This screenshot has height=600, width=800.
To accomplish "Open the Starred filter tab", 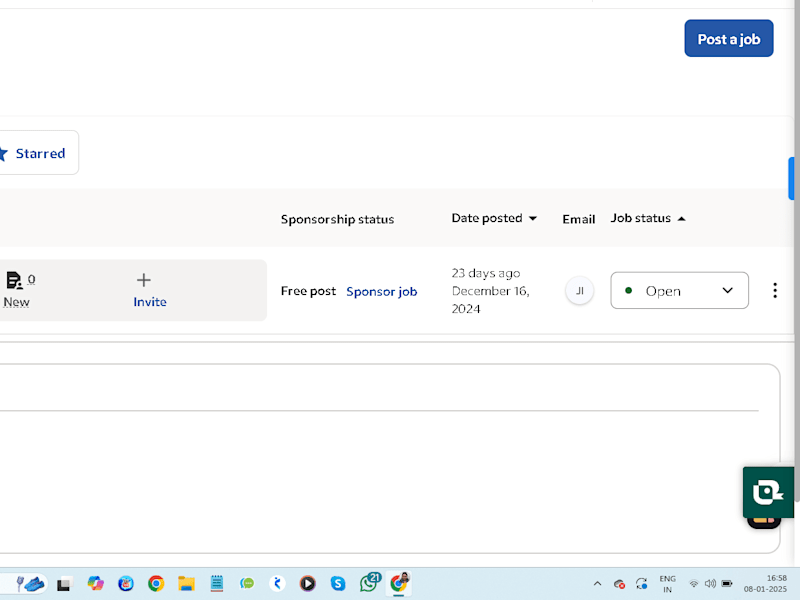I will tap(37, 153).
